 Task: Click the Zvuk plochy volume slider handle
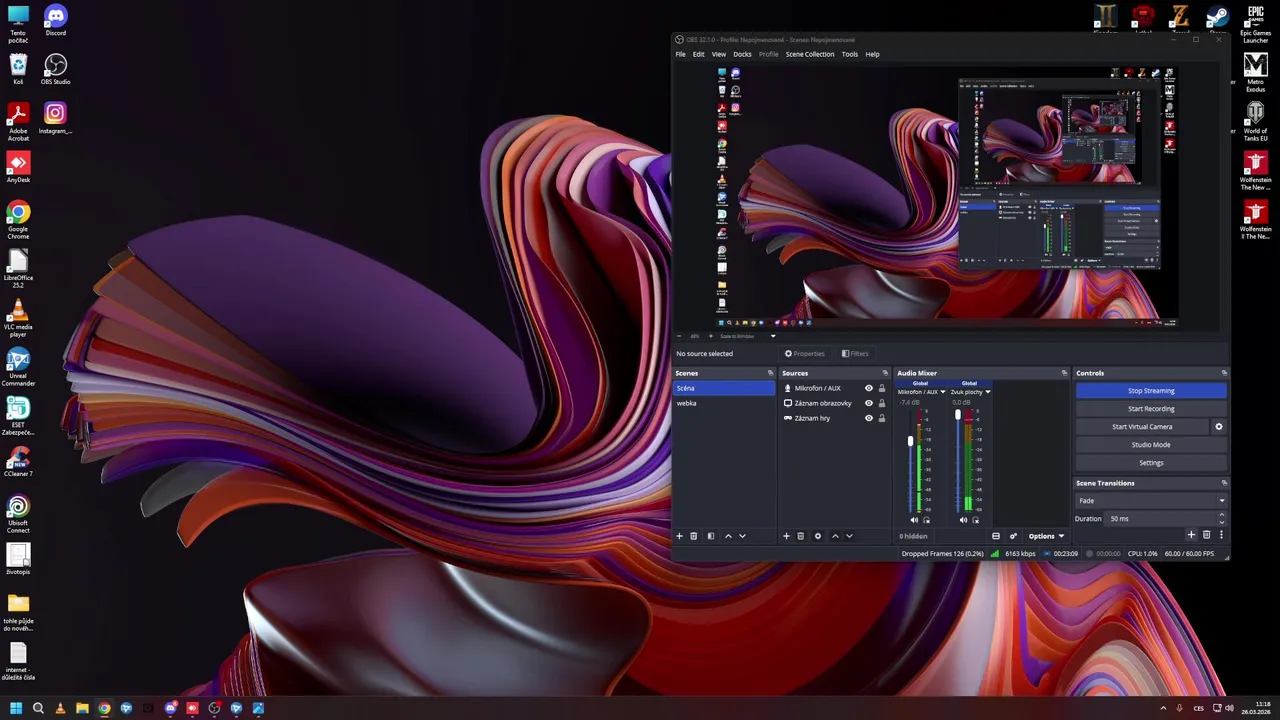coord(957,415)
